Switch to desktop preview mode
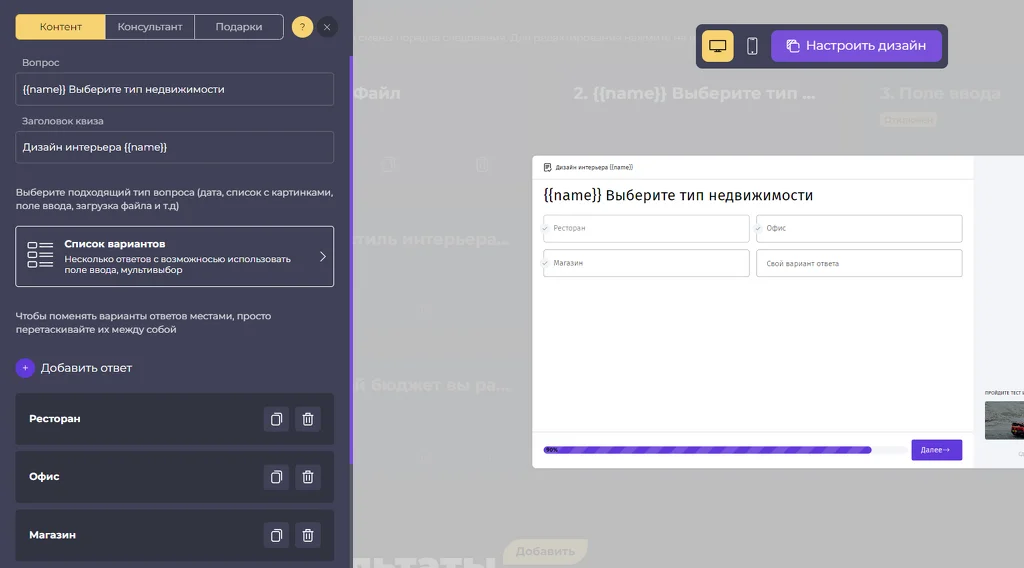Screen dimensions: 1024x568 coord(718,46)
